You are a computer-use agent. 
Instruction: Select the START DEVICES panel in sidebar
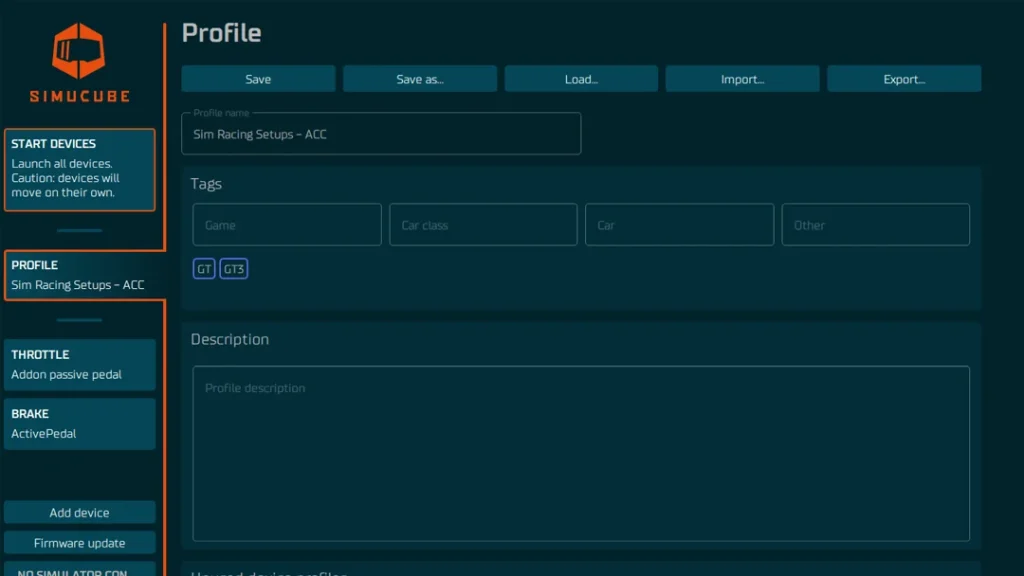(80, 168)
